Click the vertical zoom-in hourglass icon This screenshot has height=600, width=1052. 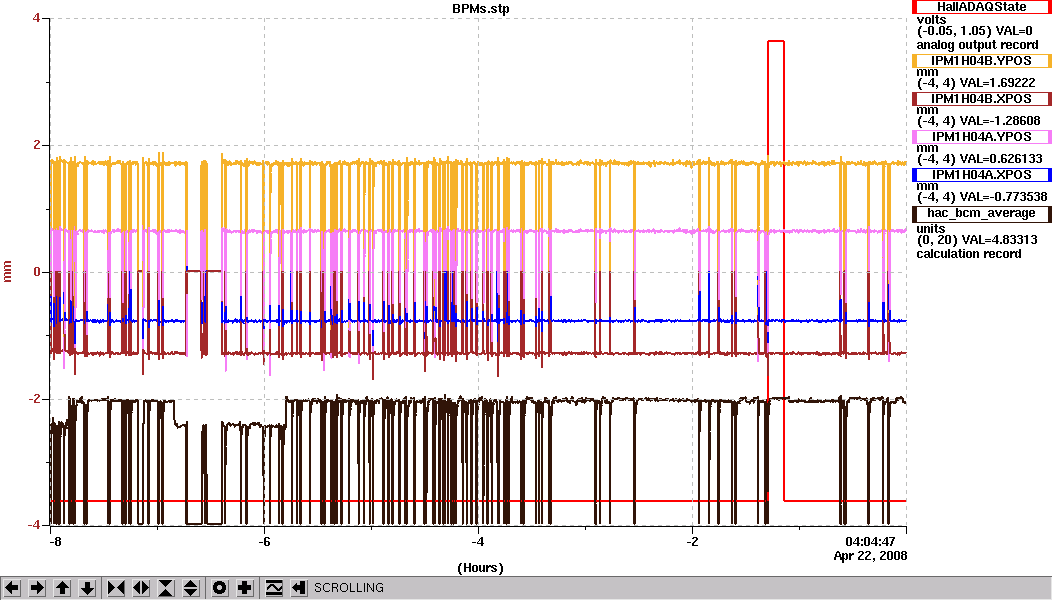point(166,588)
